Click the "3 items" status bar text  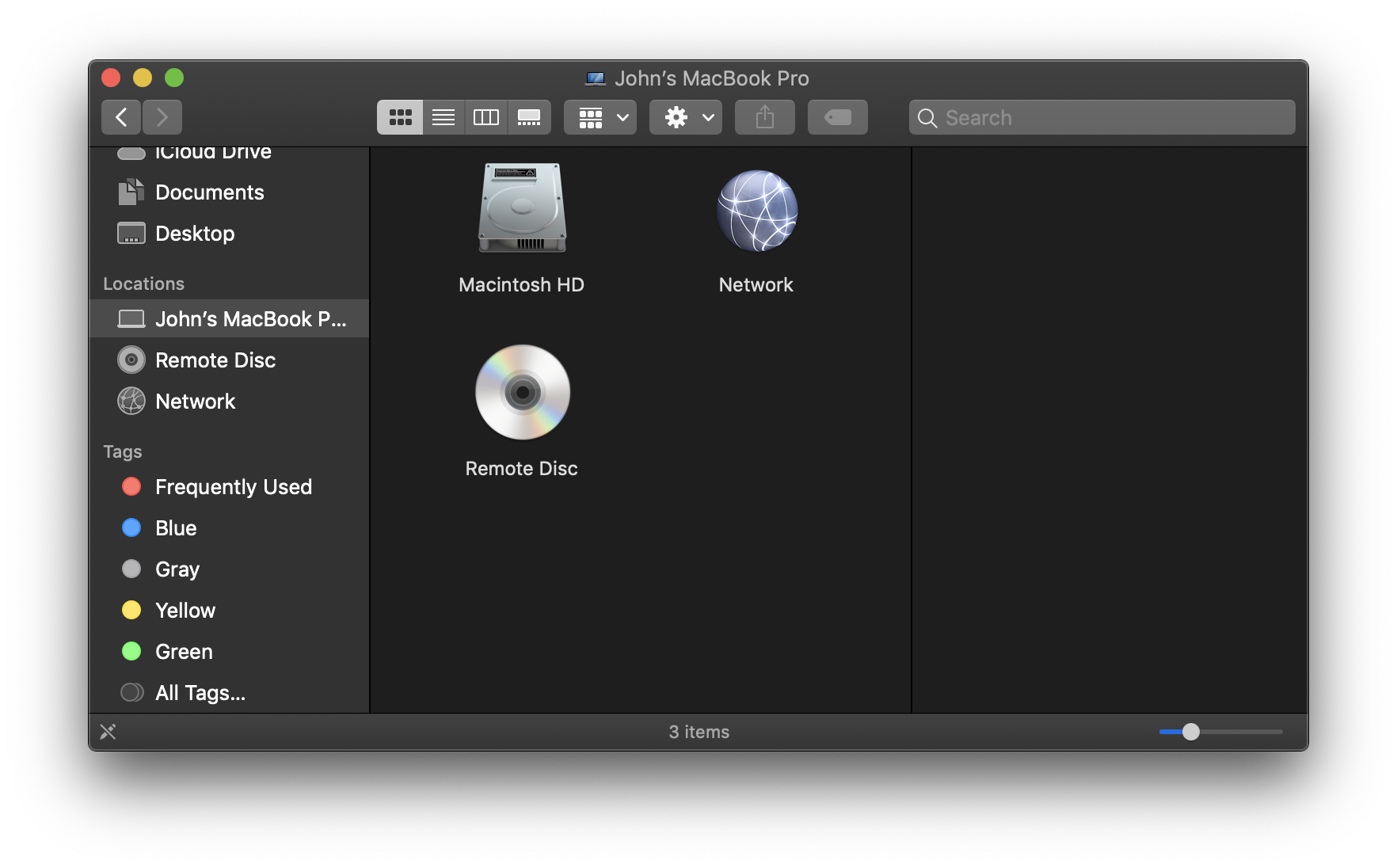699,732
